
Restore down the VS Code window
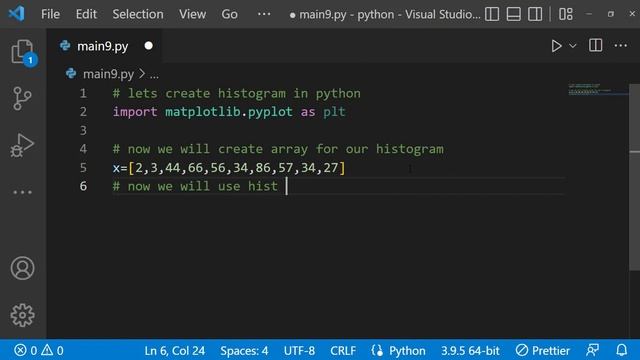click(611, 14)
